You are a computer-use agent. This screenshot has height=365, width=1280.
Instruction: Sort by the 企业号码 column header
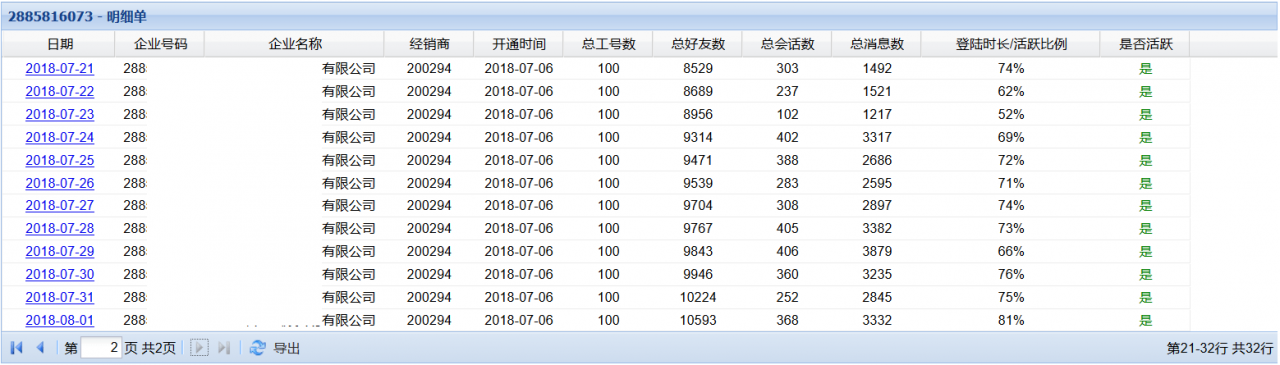point(161,44)
